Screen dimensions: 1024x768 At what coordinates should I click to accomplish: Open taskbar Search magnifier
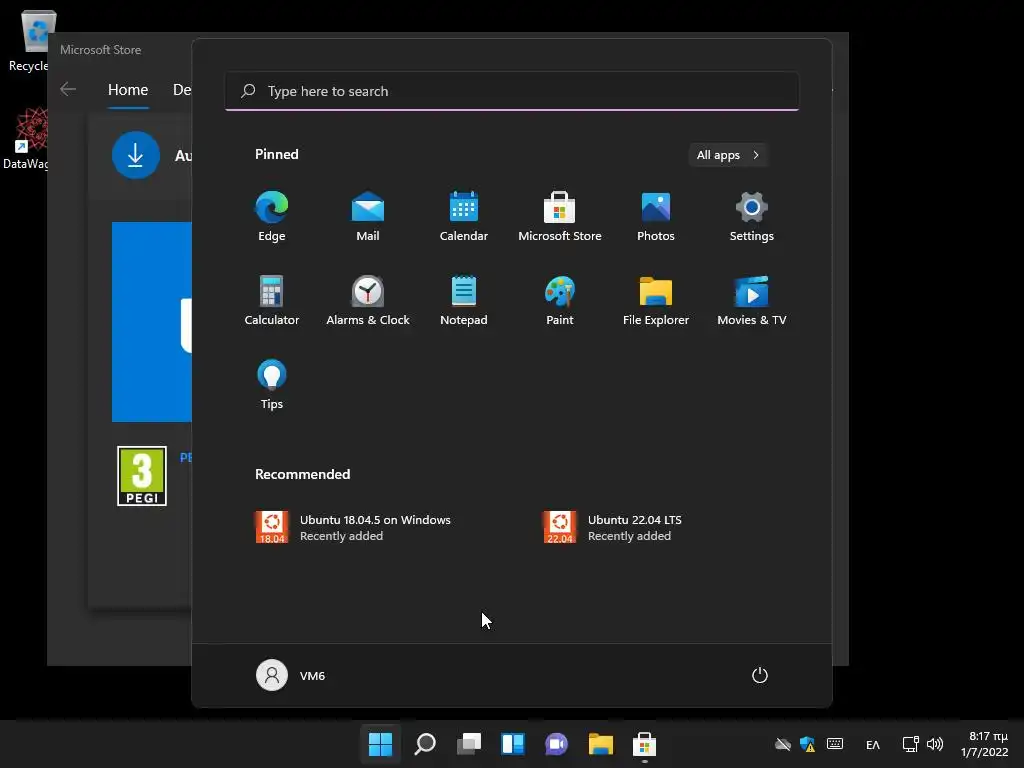click(425, 744)
